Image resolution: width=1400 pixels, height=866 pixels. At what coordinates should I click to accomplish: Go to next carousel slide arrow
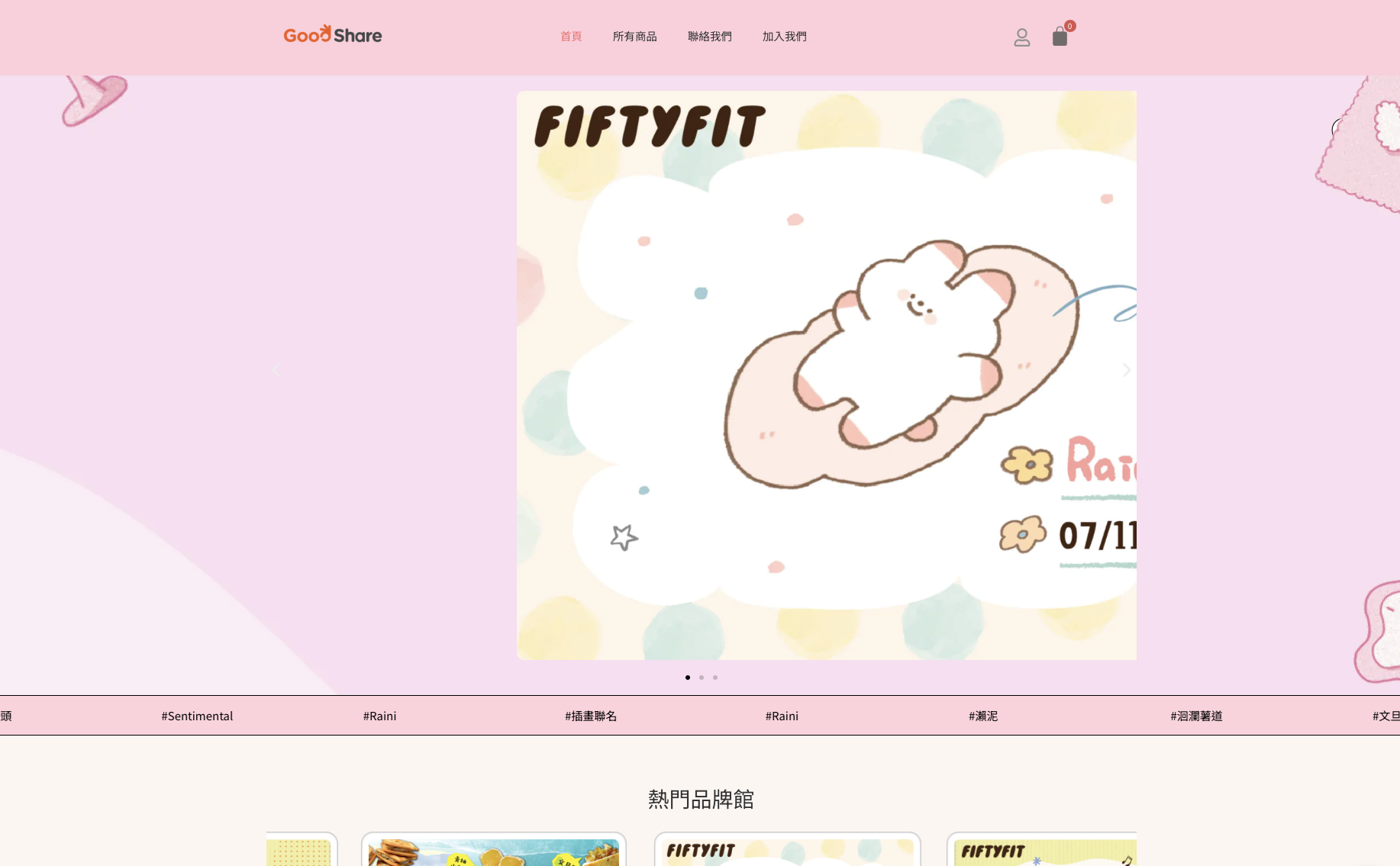pos(1126,370)
